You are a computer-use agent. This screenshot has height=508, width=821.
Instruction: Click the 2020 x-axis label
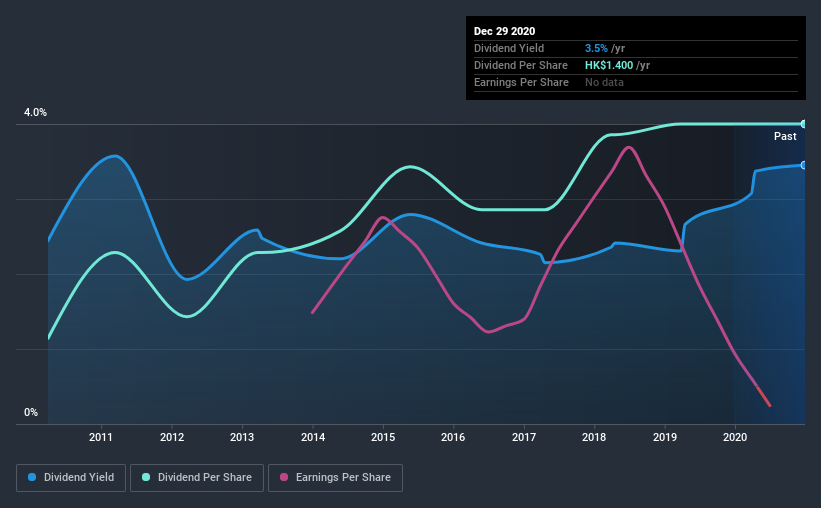click(x=735, y=437)
